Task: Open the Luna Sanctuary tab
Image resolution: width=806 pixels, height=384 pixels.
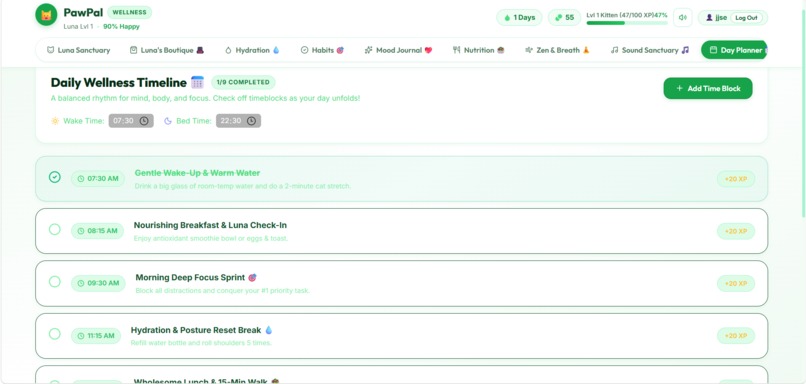Action: pyautogui.click(x=78, y=50)
